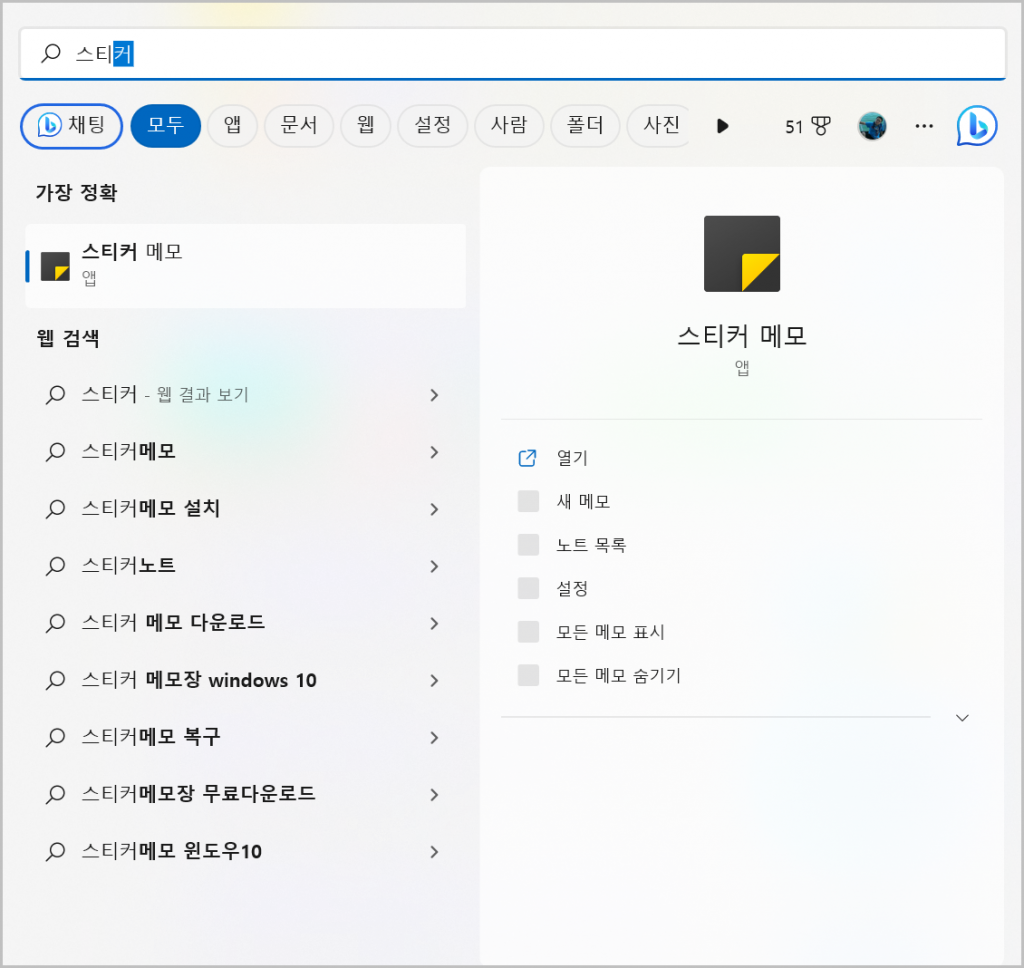Screen dimensions: 1024x968
Task: Click the large 스티커 메모 app icon
Action: click(742, 253)
